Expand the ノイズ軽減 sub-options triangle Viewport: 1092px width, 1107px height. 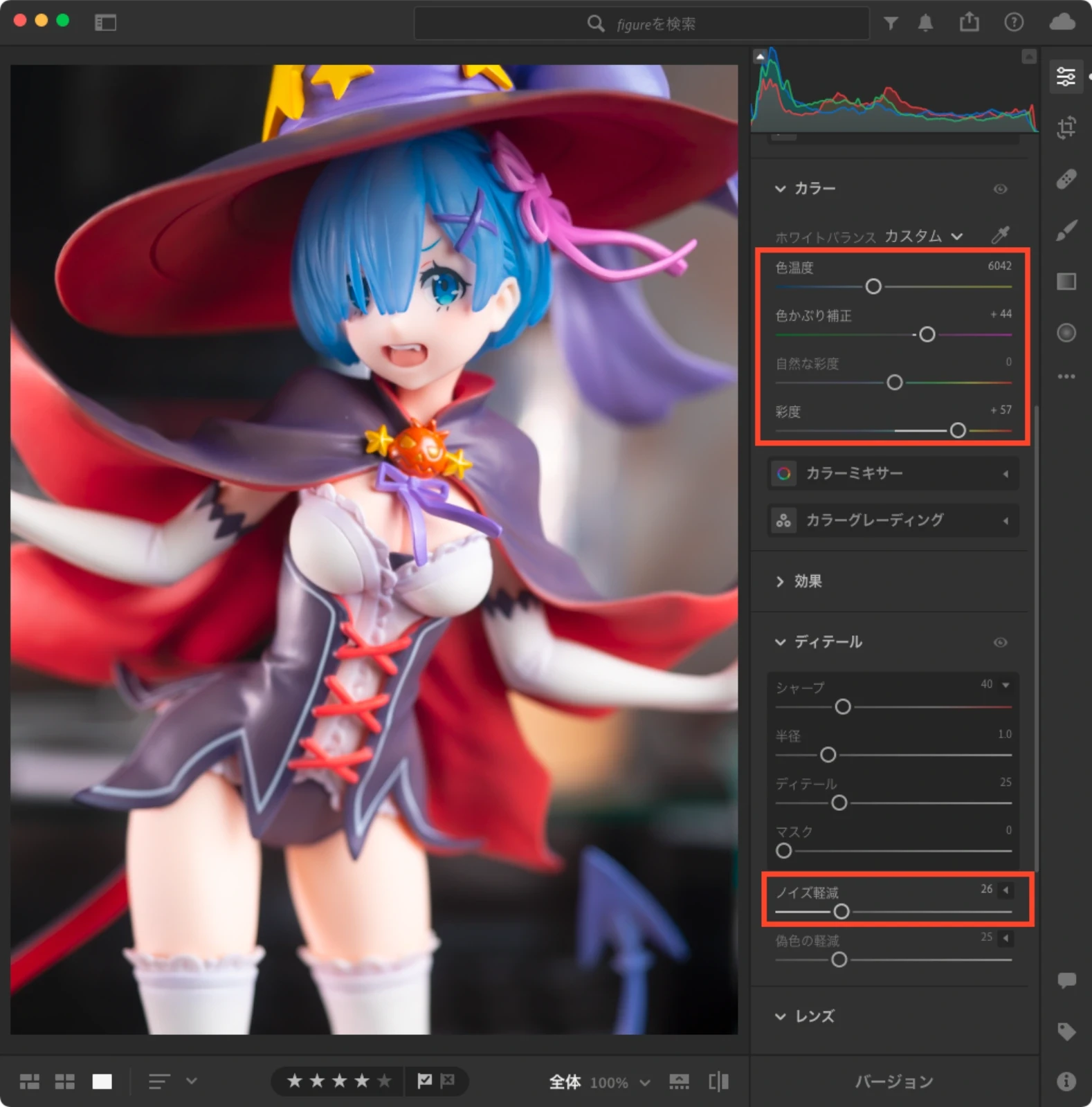coord(1005,890)
